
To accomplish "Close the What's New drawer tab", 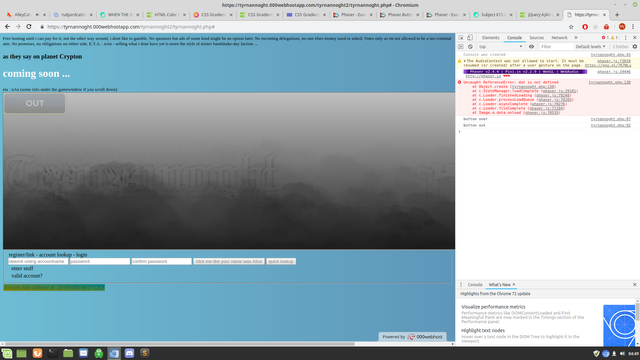I will point(514,284).
